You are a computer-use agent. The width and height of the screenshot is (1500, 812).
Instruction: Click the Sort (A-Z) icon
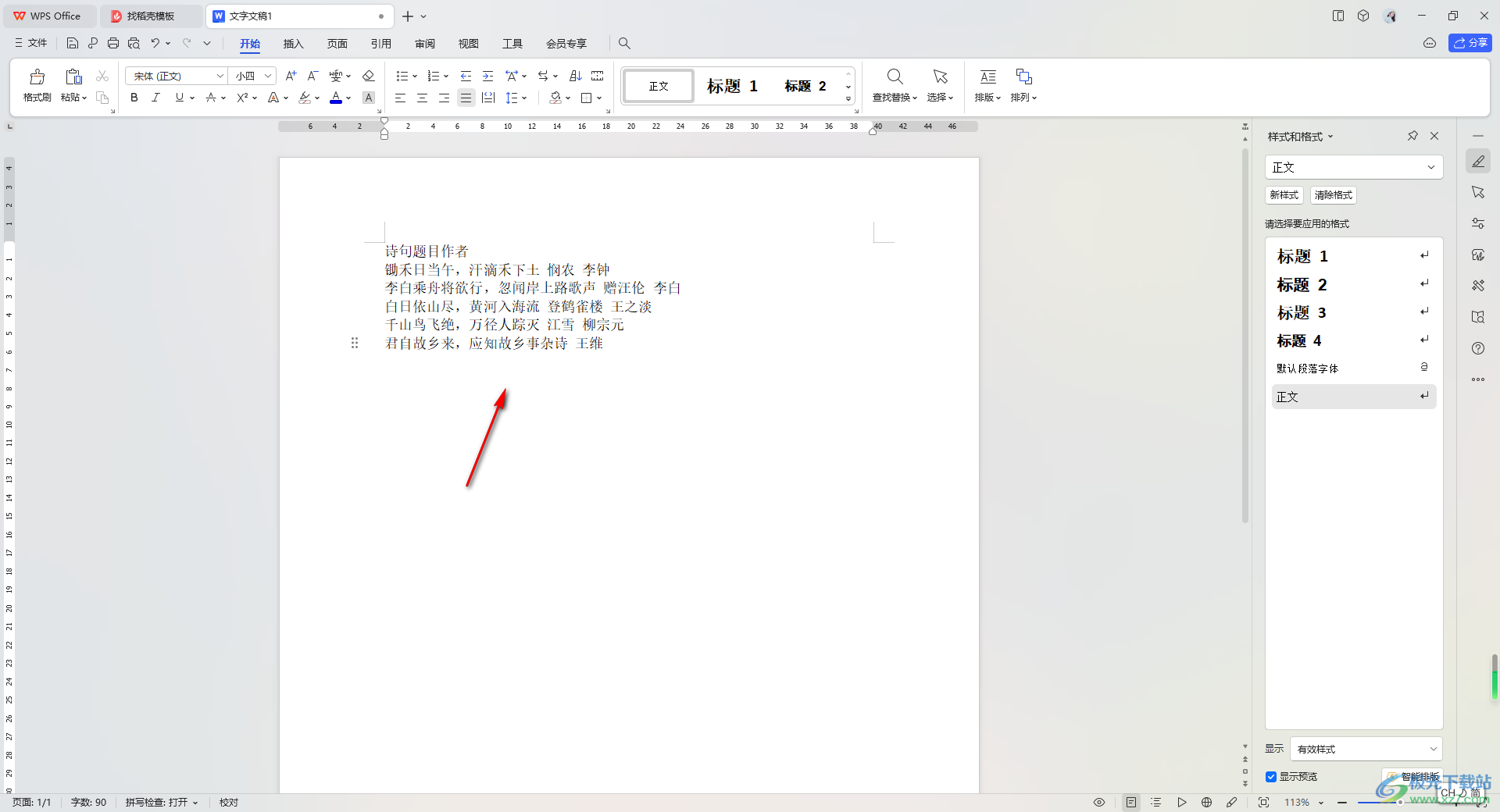tap(576, 76)
